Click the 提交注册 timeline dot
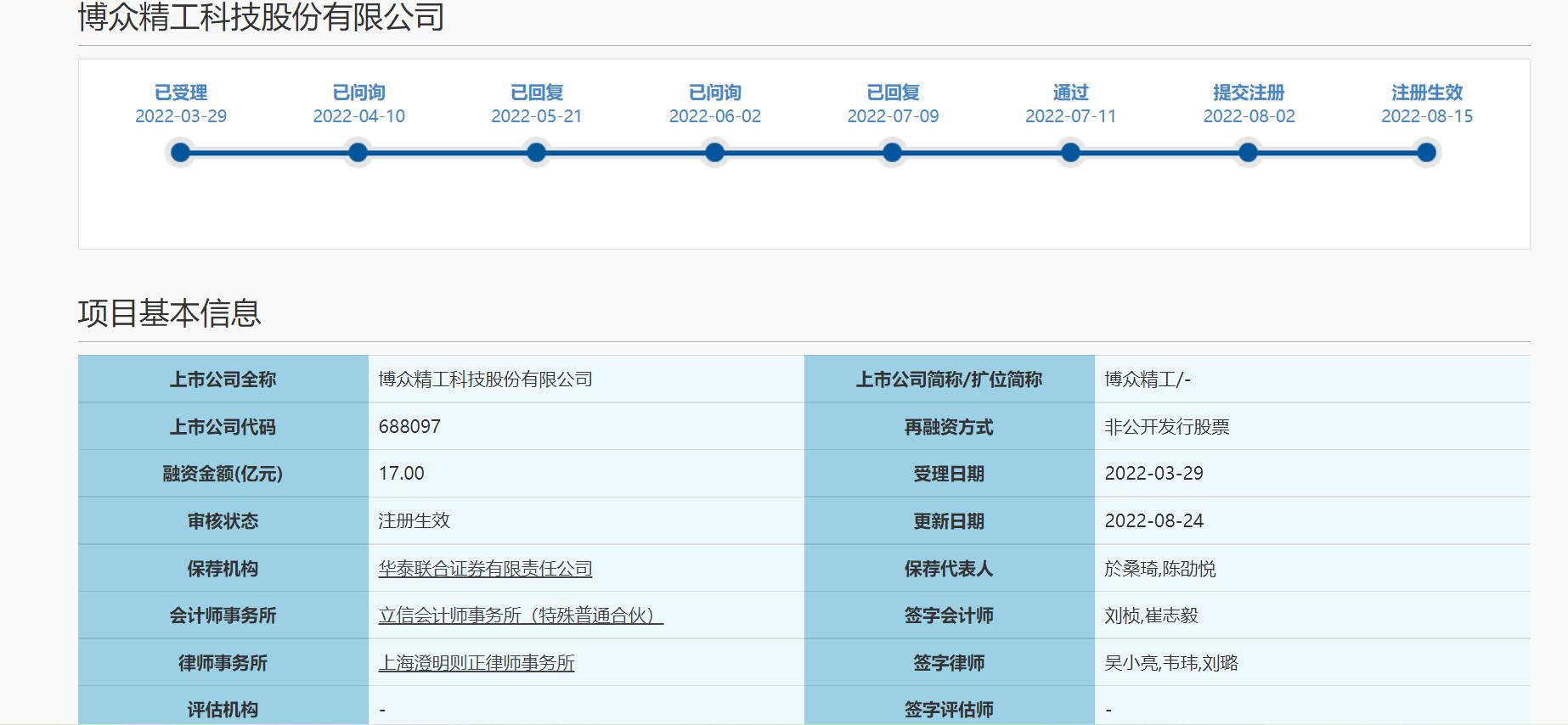Image resolution: width=1568 pixels, height=725 pixels. [1248, 153]
